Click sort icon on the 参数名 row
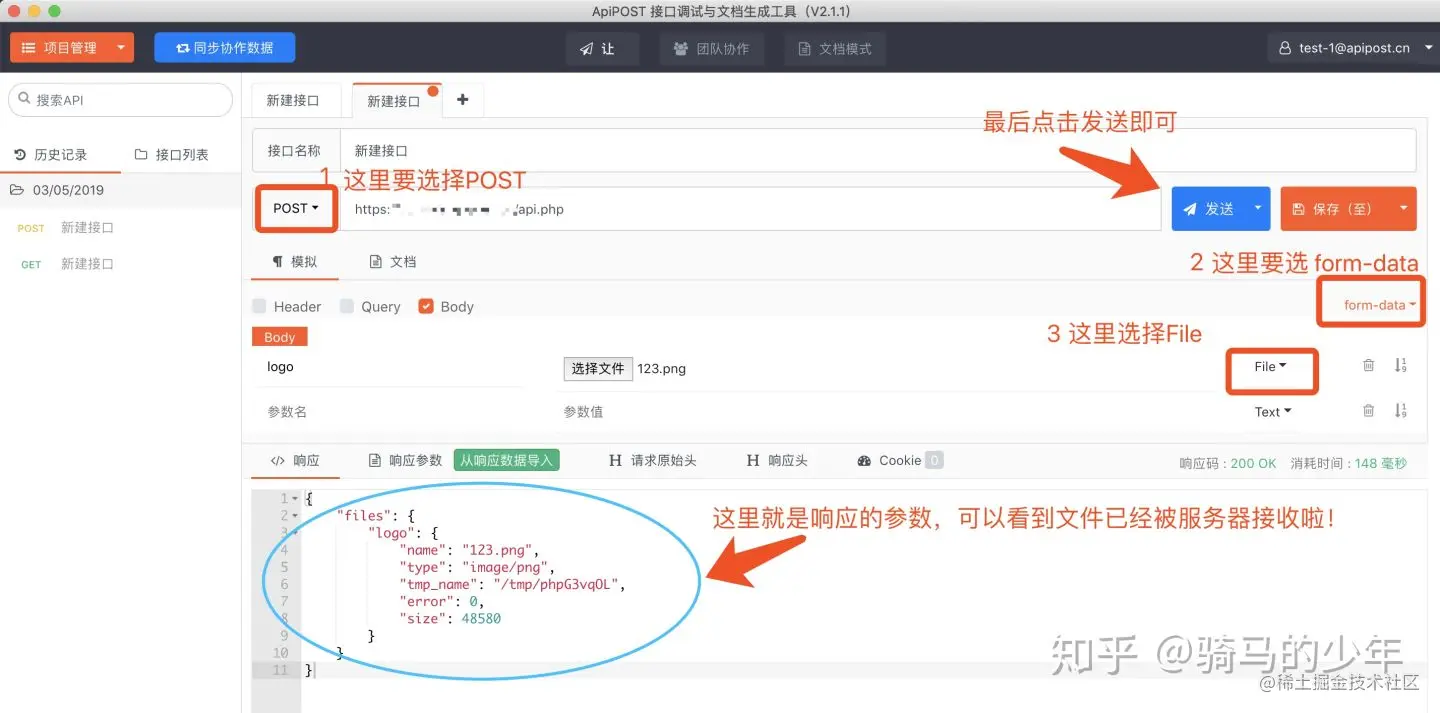Screen dimensions: 1440x713 click(x=1401, y=411)
